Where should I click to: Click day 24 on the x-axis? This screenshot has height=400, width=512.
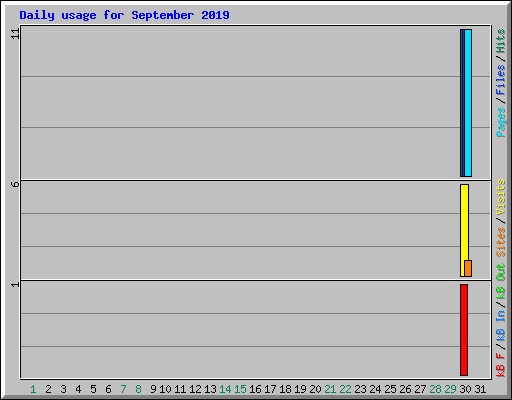[x=375, y=389]
